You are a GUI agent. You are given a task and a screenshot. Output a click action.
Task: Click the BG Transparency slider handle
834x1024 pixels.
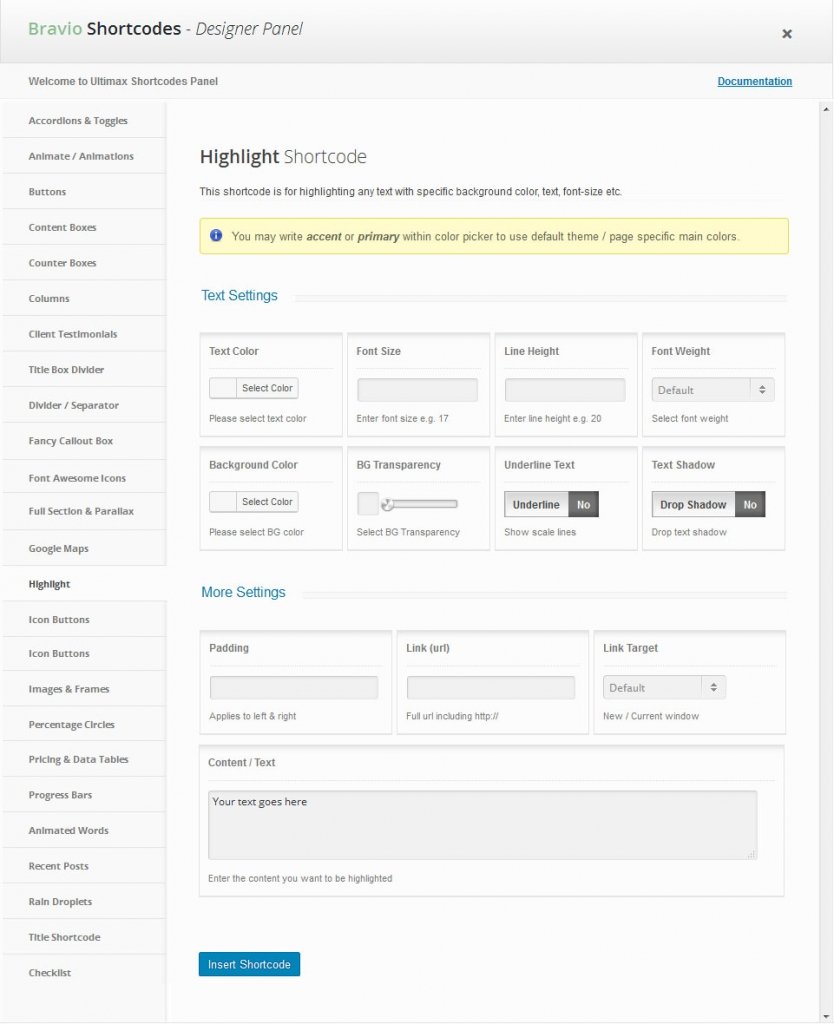[386, 505]
